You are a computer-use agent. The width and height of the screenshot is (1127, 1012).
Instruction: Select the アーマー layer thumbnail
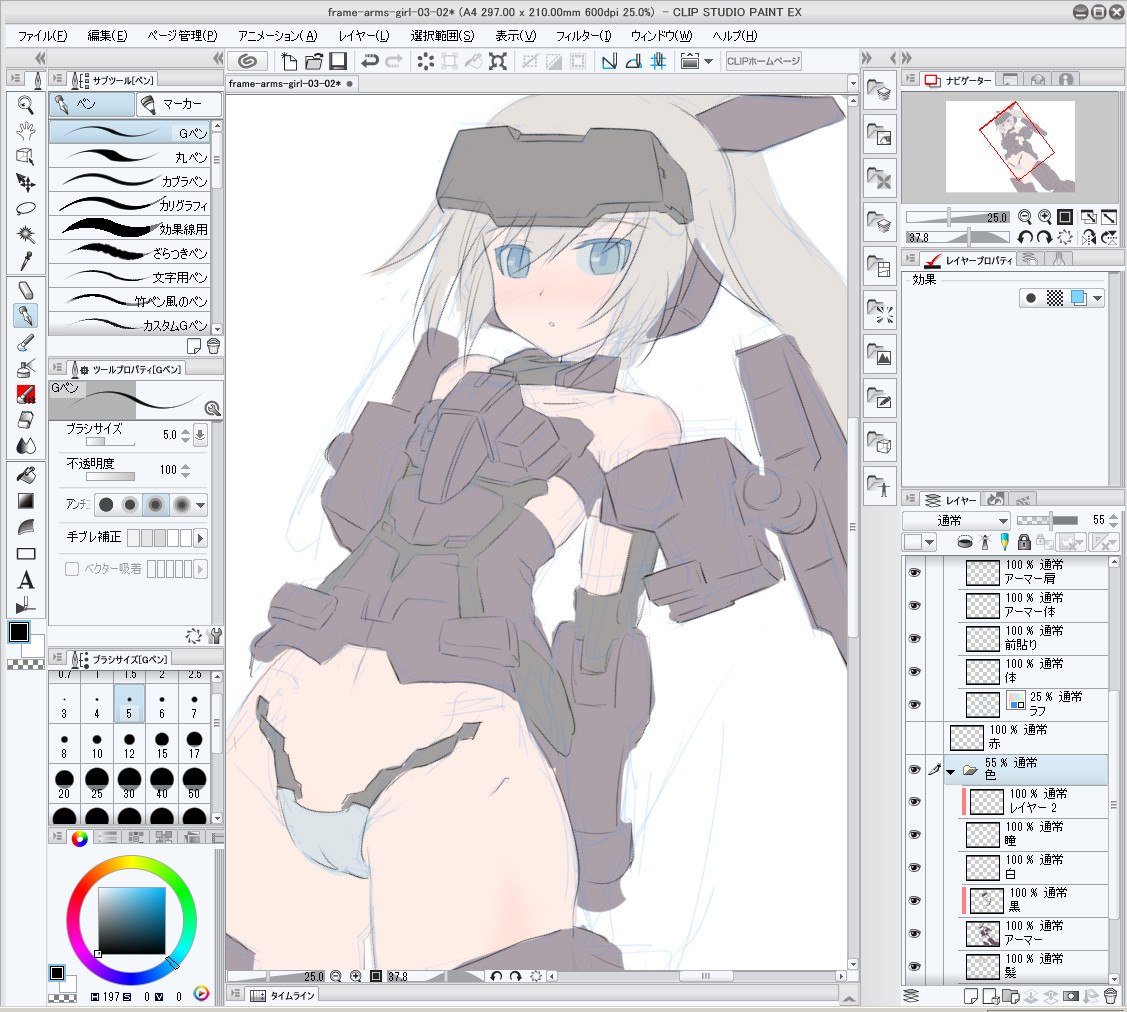[983, 934]
